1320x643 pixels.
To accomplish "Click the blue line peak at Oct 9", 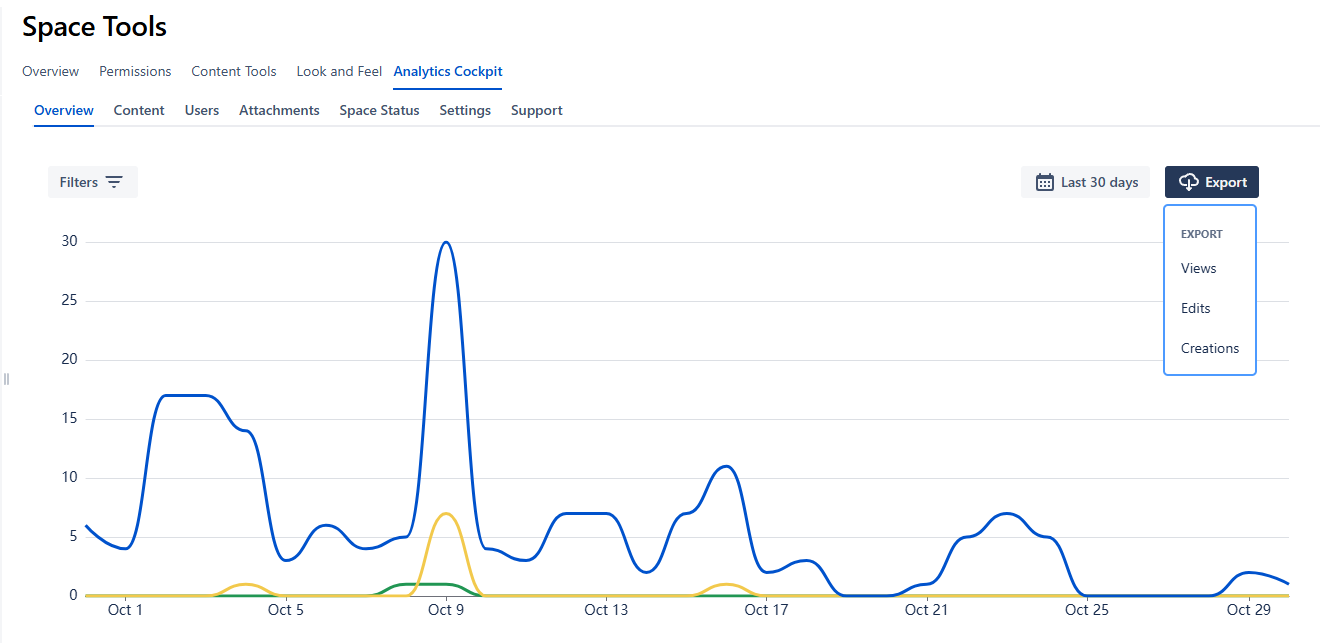I will (x=446, y=242).
